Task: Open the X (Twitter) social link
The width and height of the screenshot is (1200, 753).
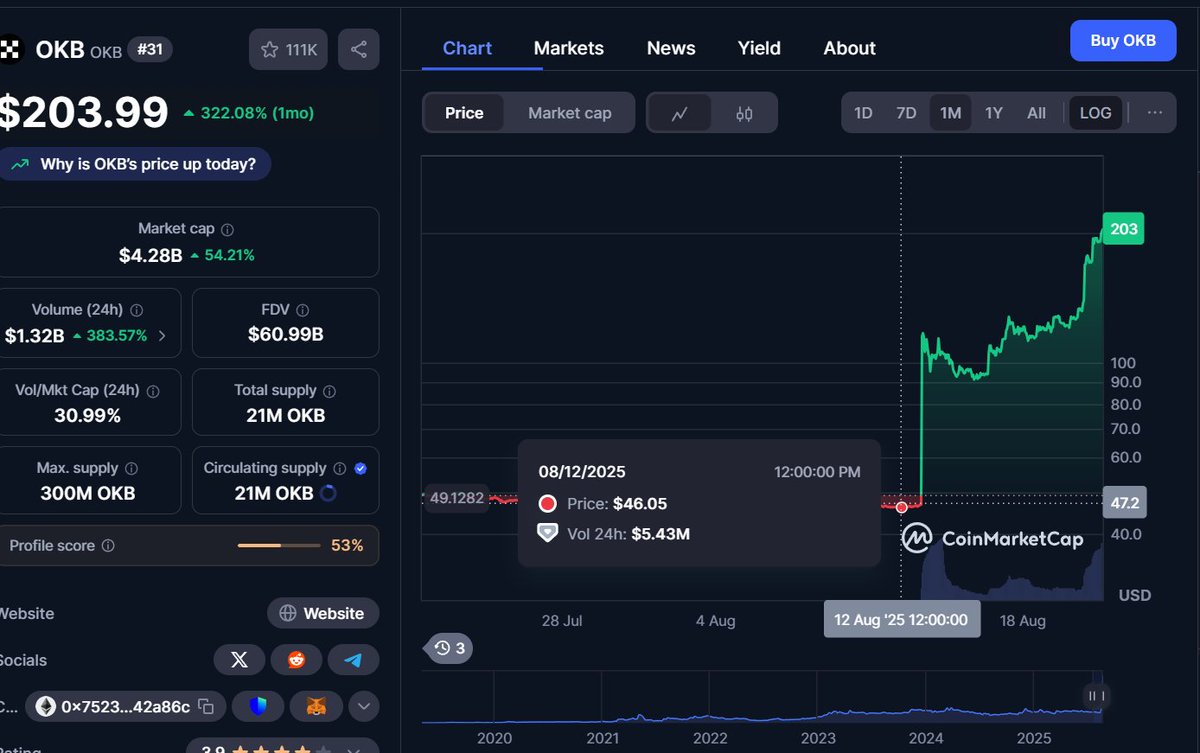Action: (239, 660)
